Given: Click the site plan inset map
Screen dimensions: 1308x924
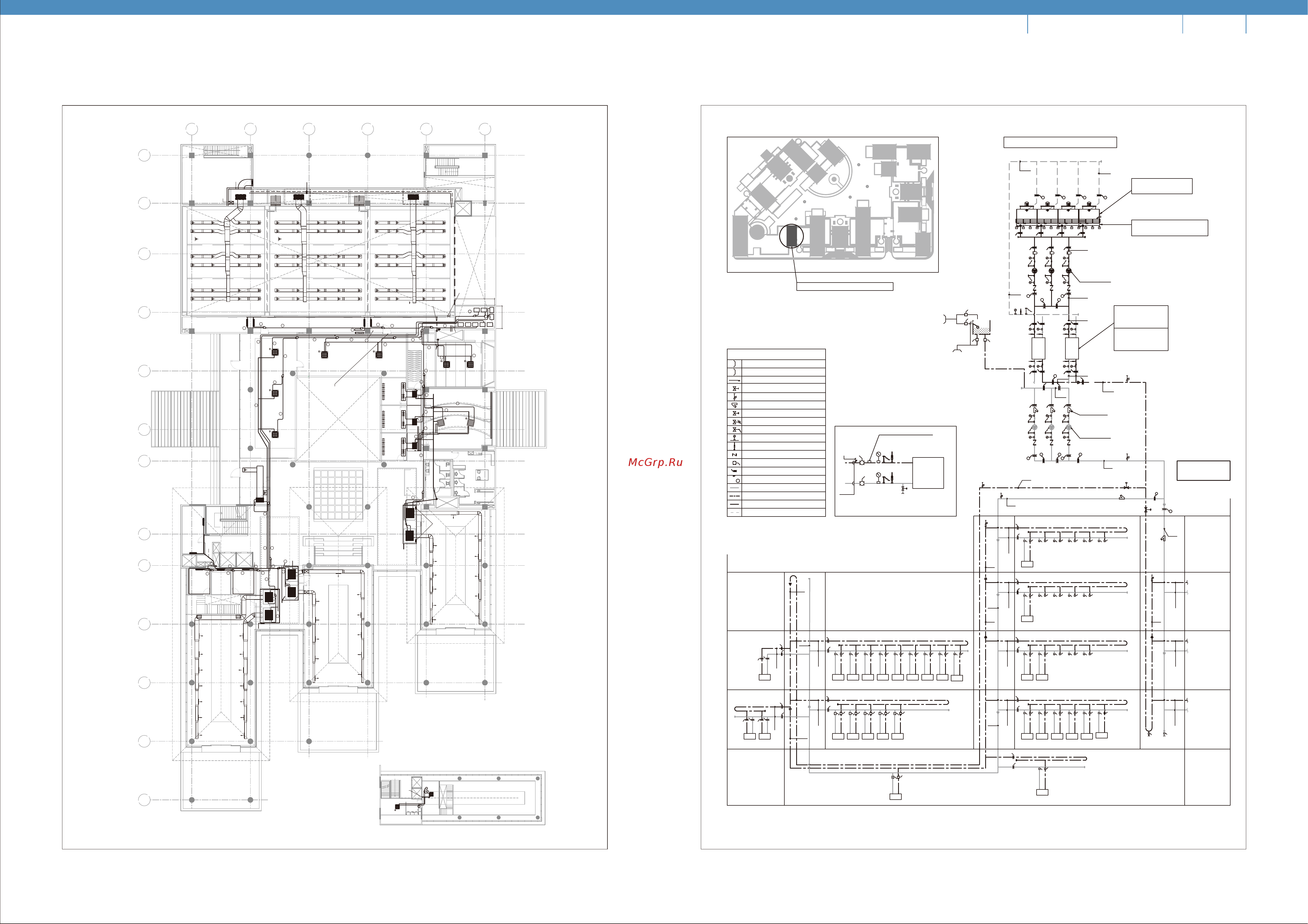Looking at the screenshot, I should [x=832, y=204].
